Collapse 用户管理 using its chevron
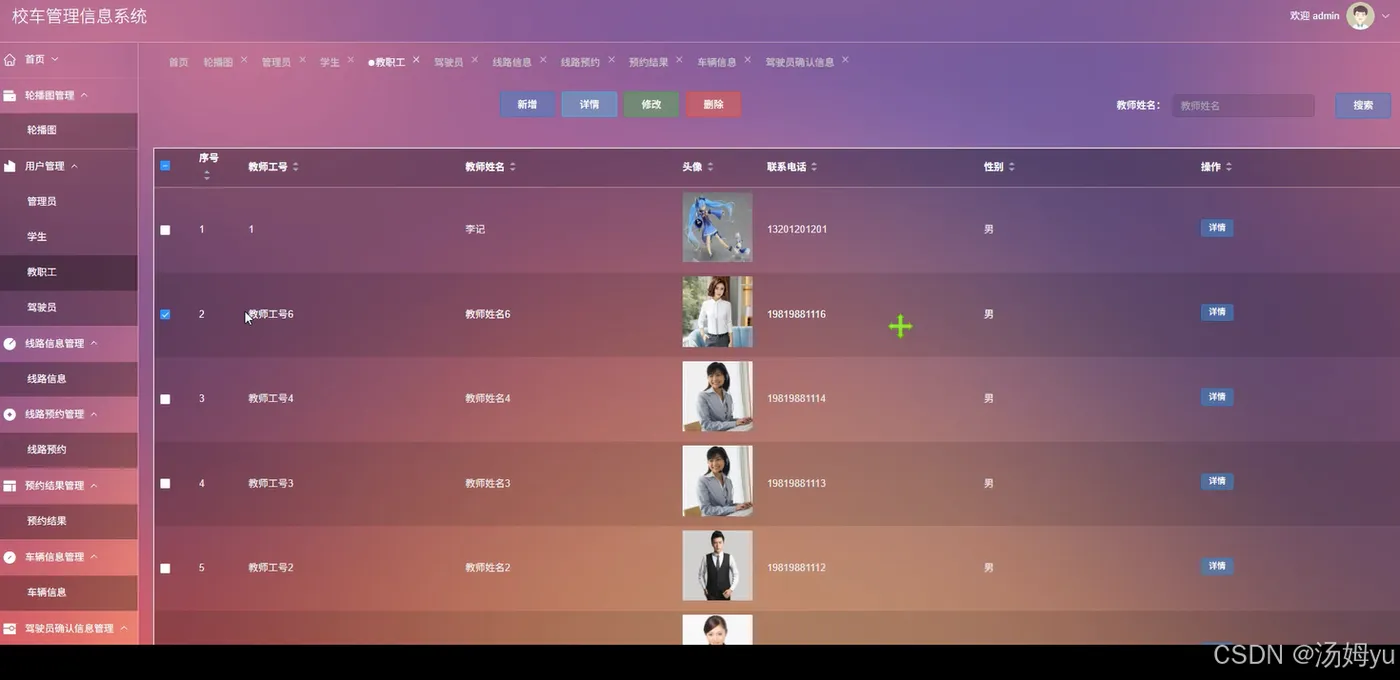The image size is (1400, 680). click(74, 166)
